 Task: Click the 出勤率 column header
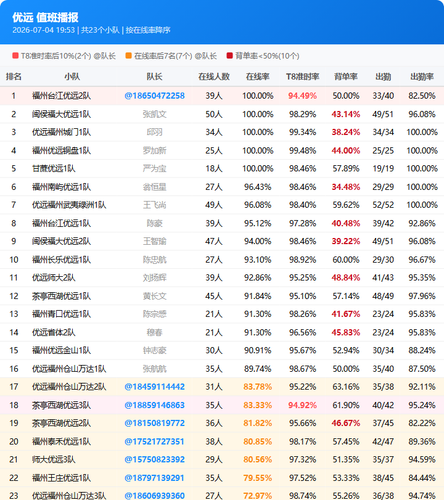422,77
